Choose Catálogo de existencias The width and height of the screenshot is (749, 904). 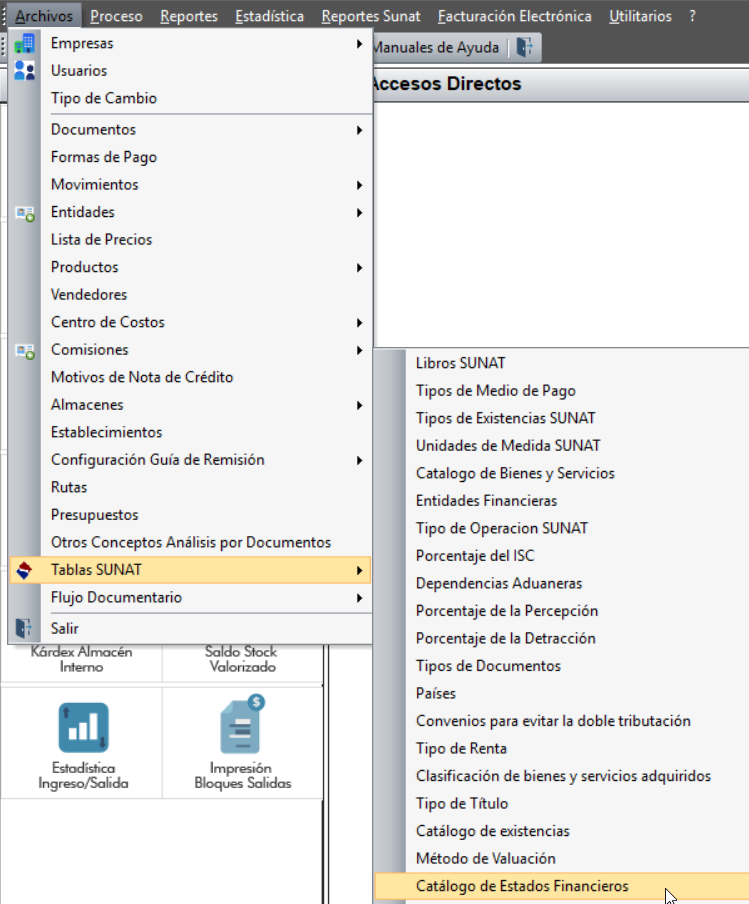click(x=562, y=831)
